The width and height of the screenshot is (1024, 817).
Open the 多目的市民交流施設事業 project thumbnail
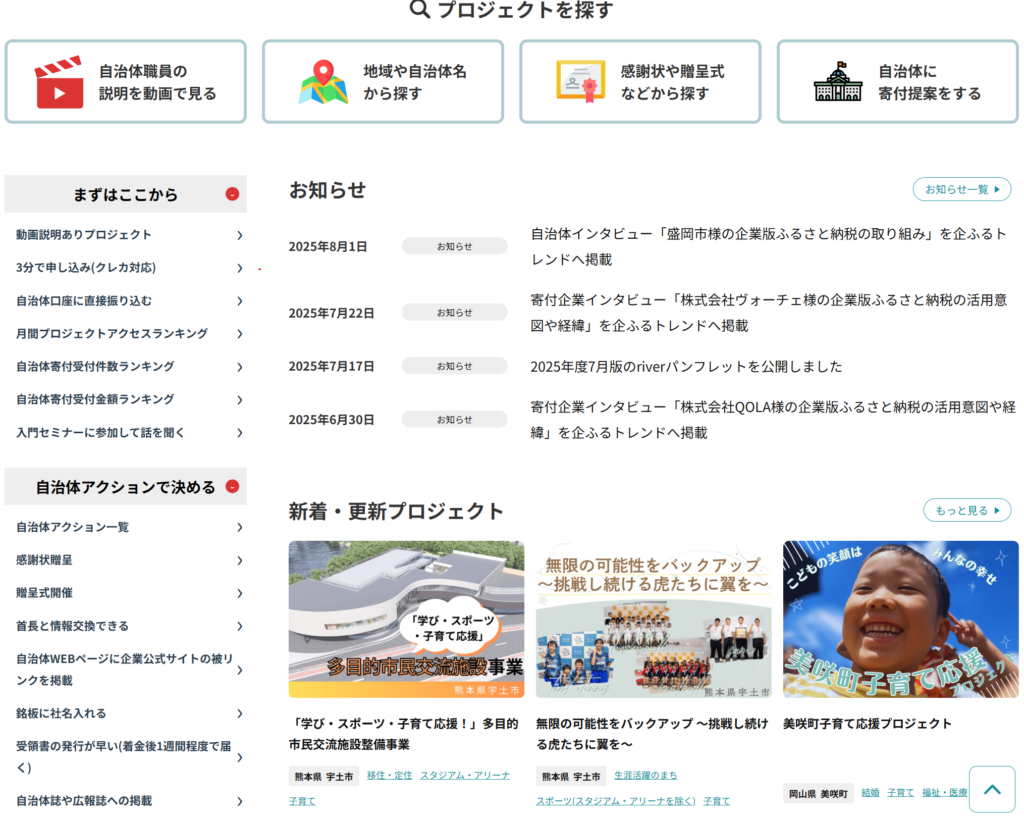(x=406, y=619)
